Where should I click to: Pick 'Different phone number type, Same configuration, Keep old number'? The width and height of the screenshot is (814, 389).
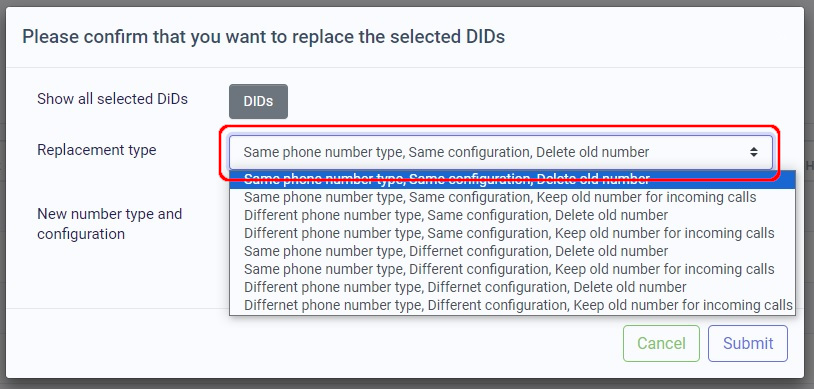click(512, 233)
